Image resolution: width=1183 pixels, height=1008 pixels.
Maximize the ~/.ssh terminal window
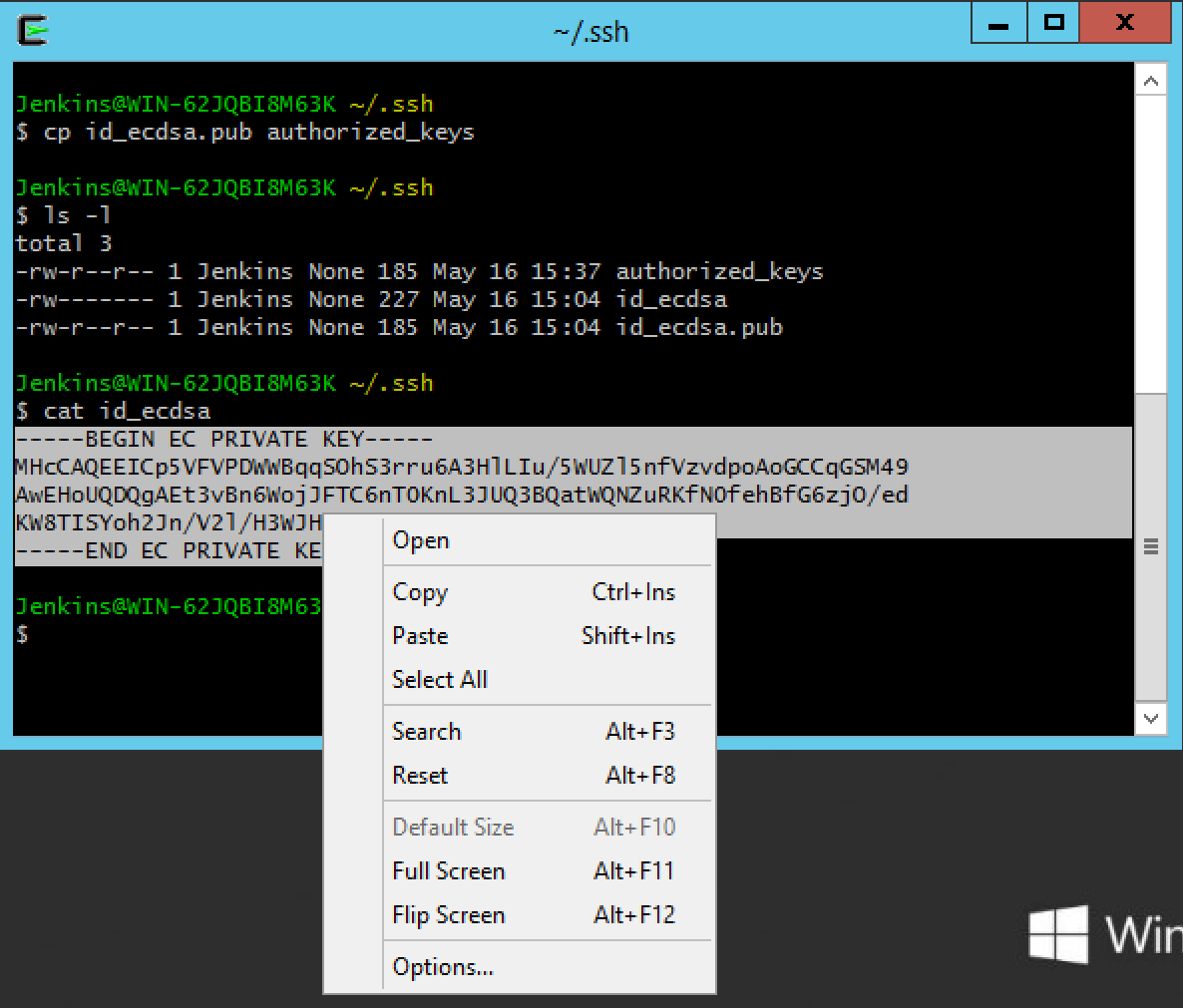pos(1053,23)
